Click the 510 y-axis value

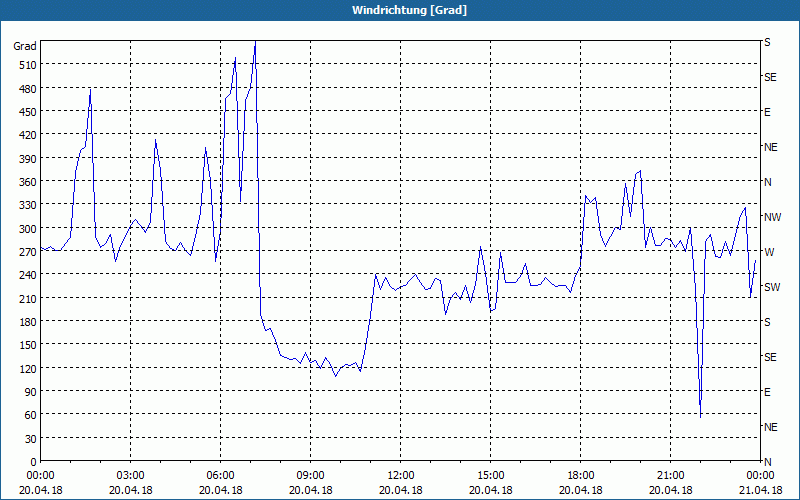point(28,65)
